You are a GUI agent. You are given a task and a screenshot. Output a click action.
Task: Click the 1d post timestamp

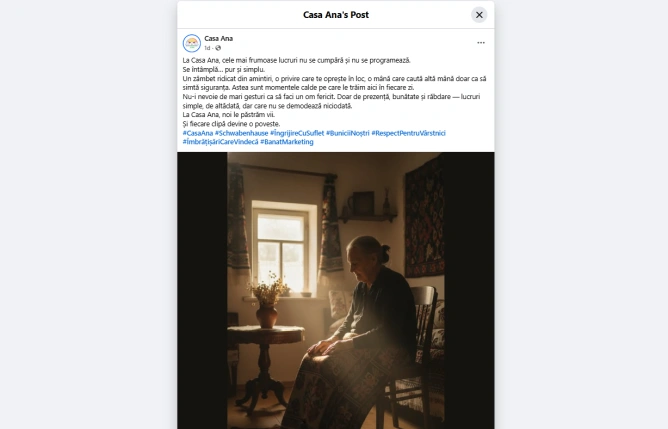tap(207, 48)
